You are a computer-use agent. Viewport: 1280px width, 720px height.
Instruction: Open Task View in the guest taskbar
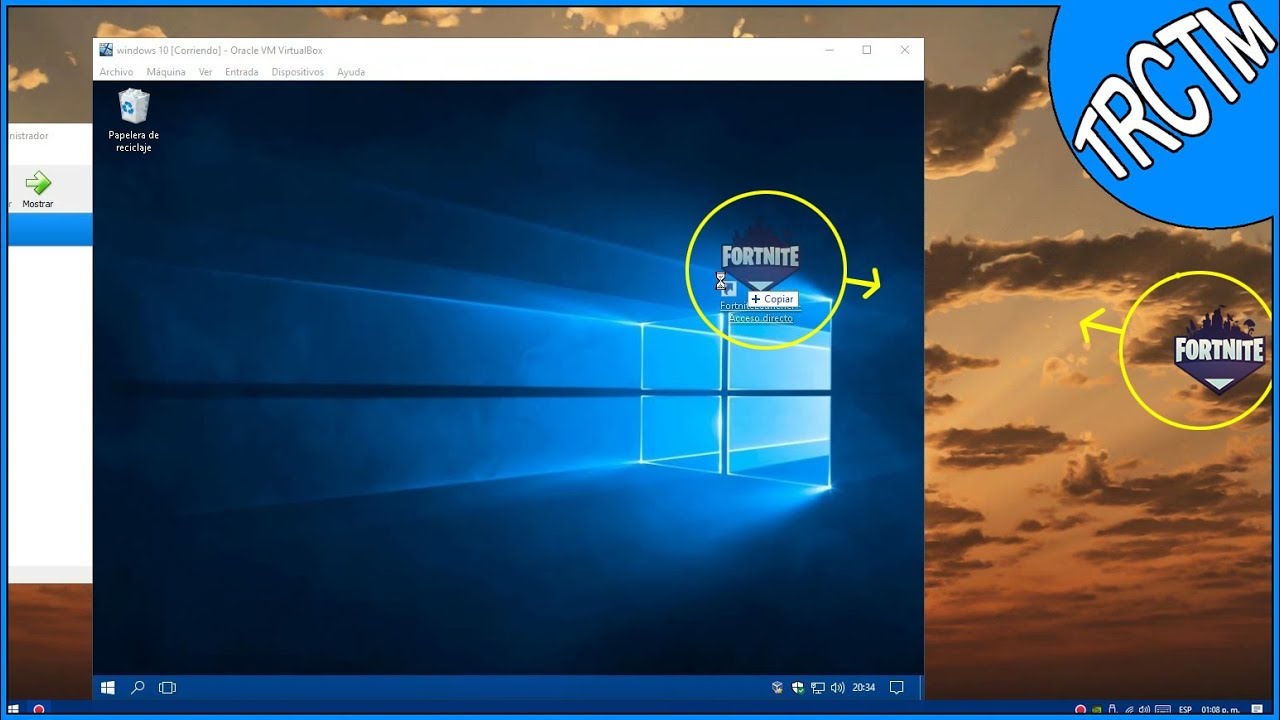pos(168,687)
